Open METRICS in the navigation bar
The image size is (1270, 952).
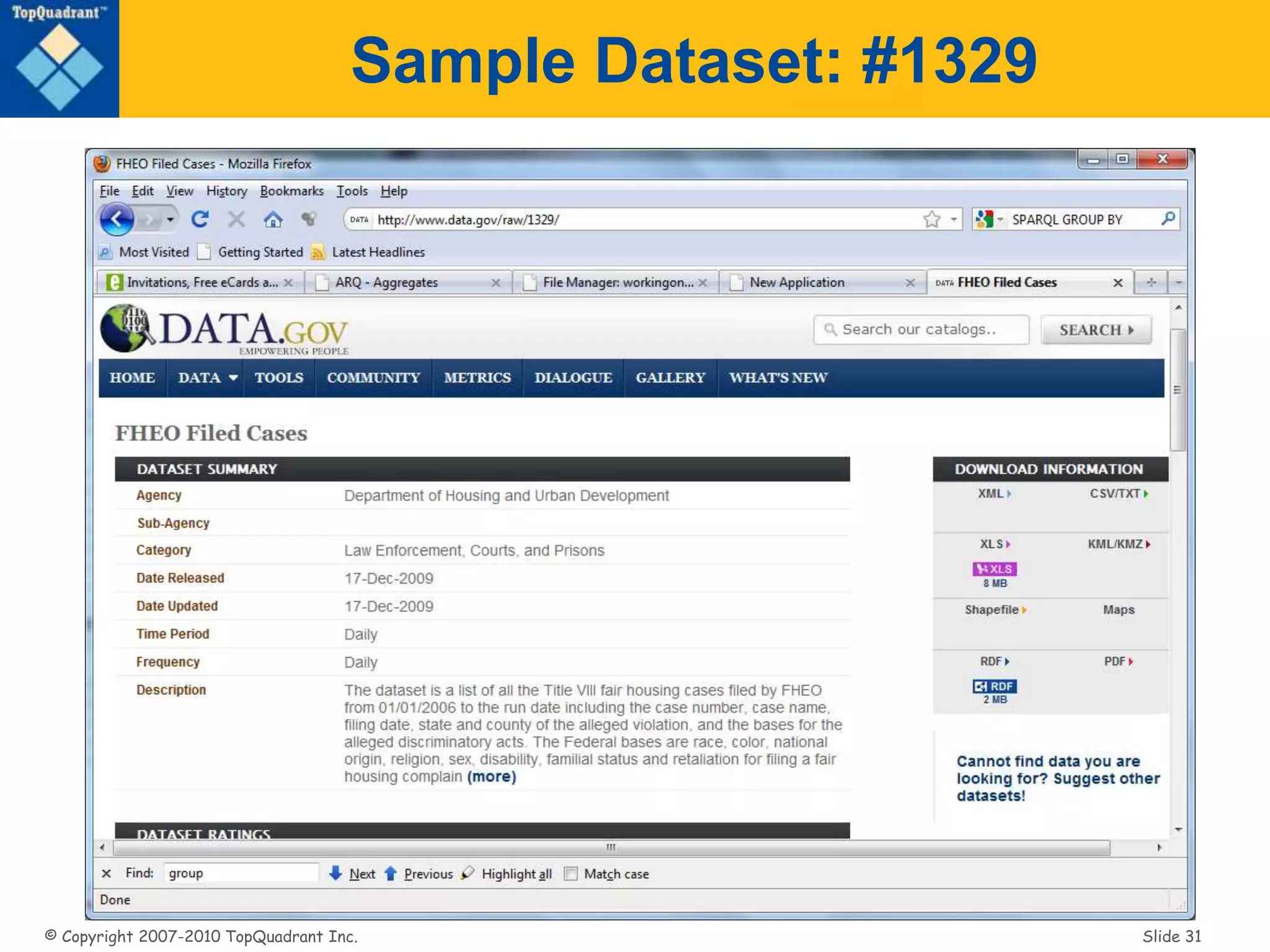click(477, 377)
